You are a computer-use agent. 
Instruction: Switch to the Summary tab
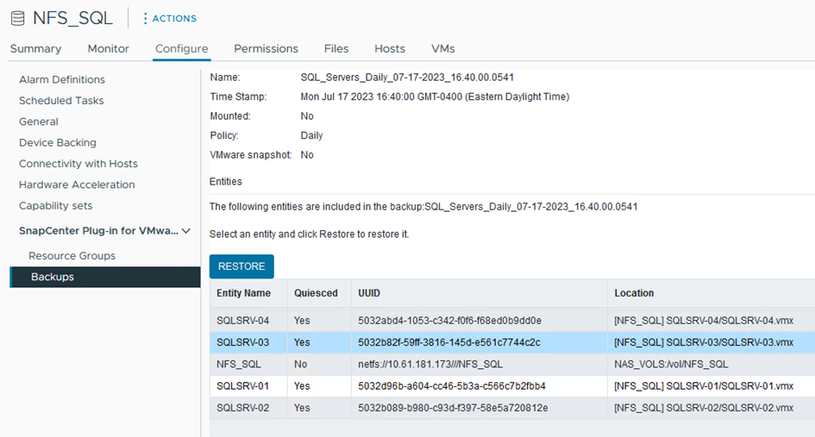pos(35,48)
